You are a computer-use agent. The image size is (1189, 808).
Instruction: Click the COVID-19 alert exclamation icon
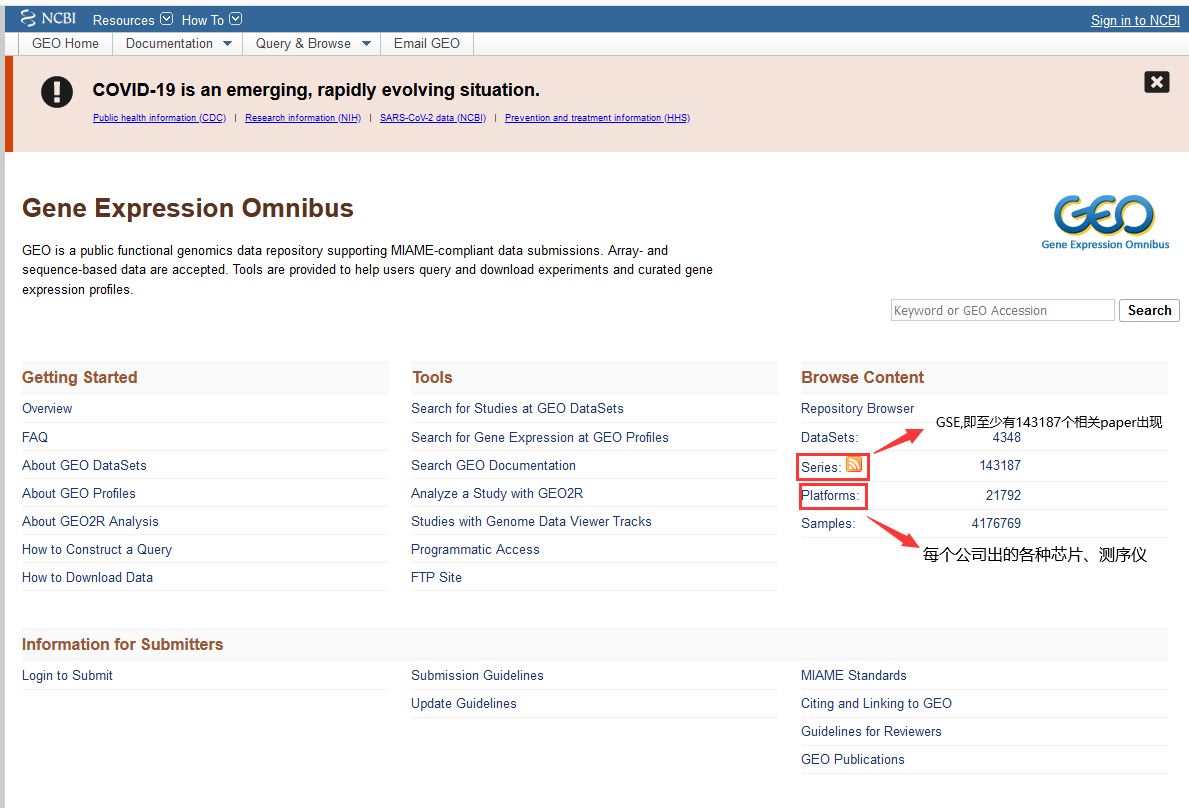[x=57, y=92]
